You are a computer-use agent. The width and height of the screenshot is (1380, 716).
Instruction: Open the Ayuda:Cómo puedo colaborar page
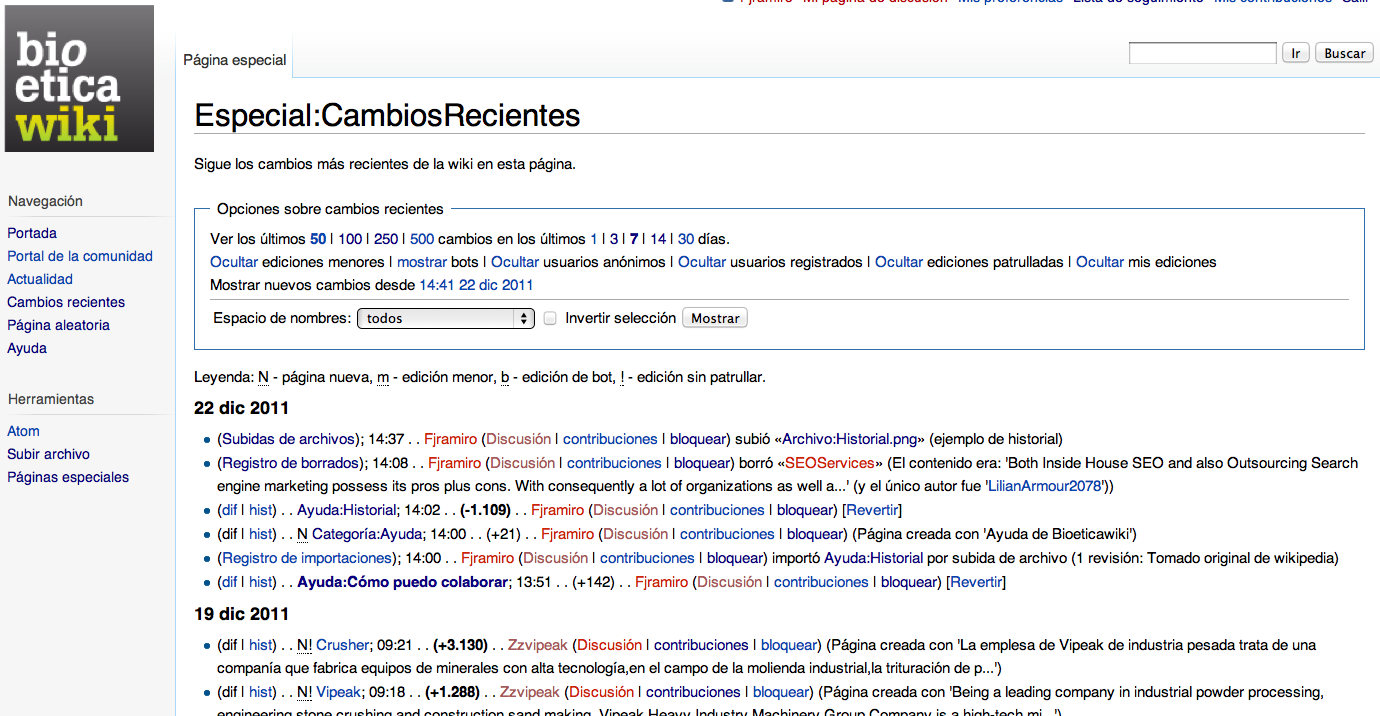402,582
